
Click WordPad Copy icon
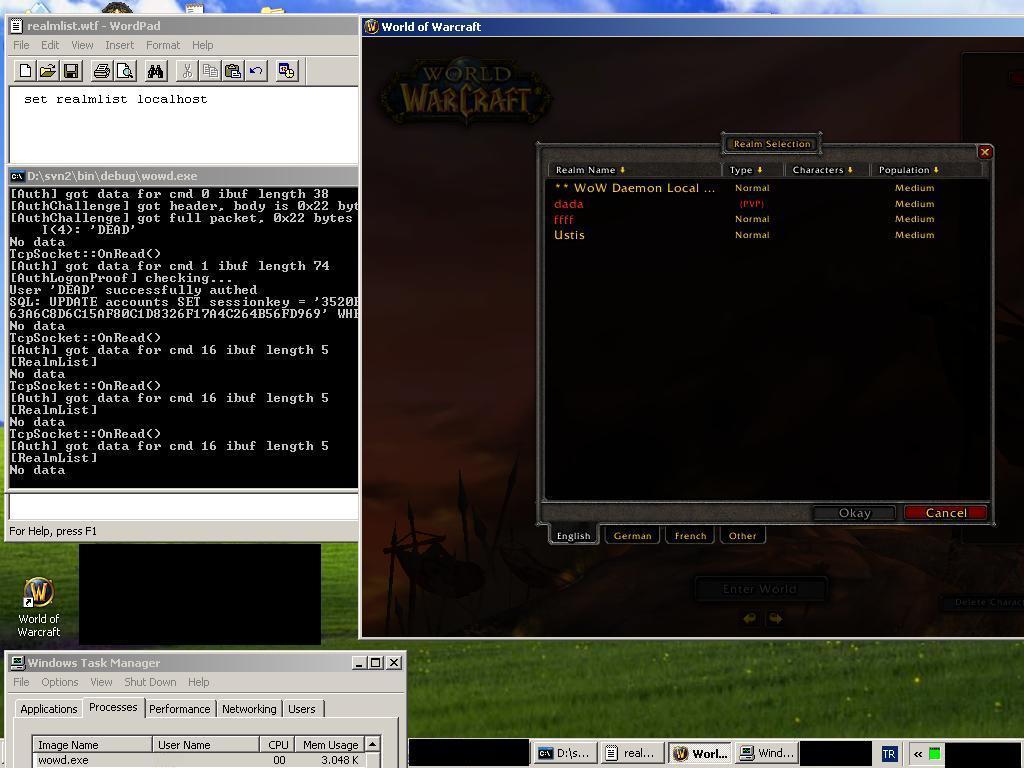[210, 71]
